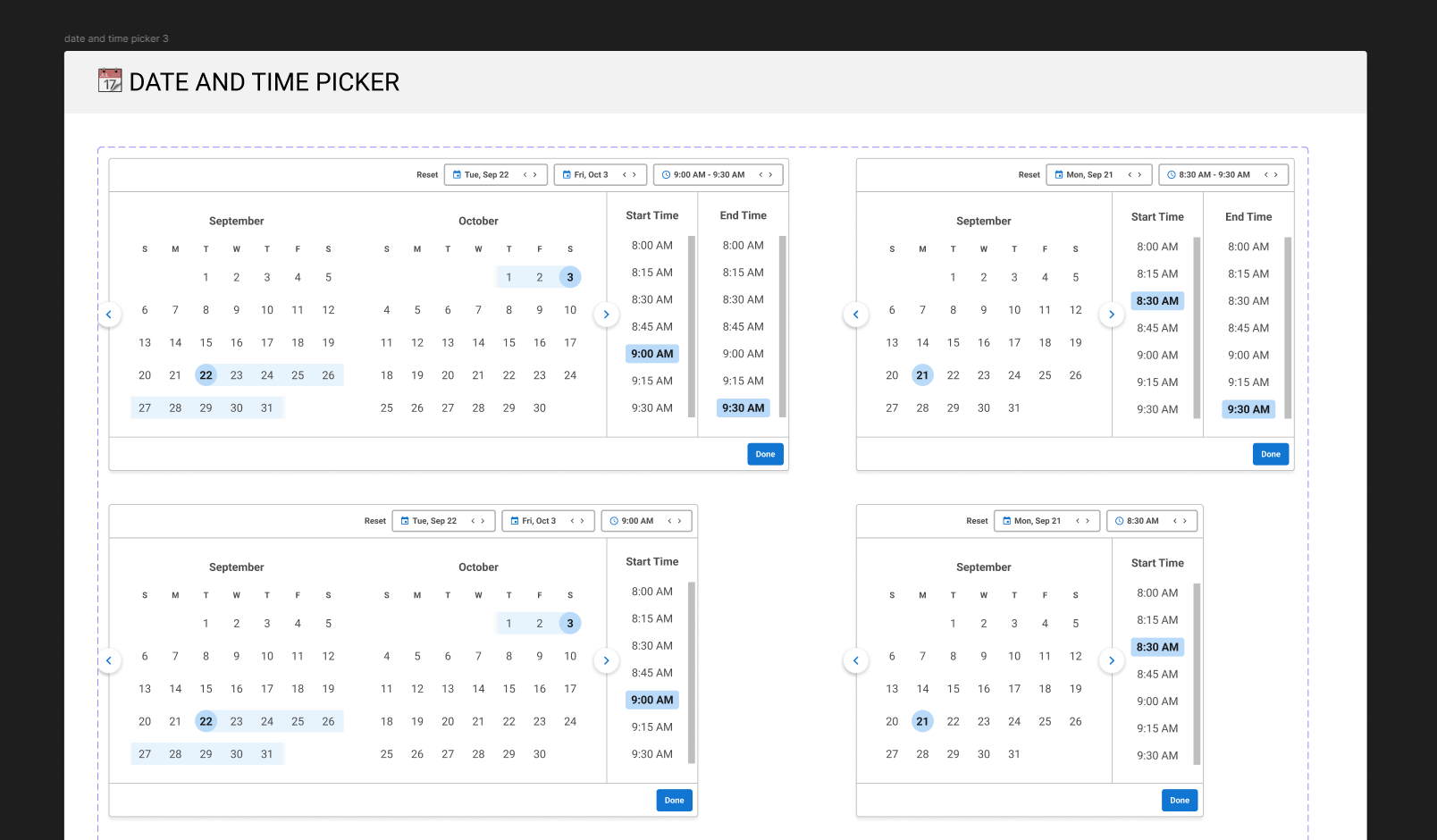Screen dimensions: 1437x840
Task: Click Start Time scrollbar in single 8:30 AM picker
Action: click(1197, 674)
